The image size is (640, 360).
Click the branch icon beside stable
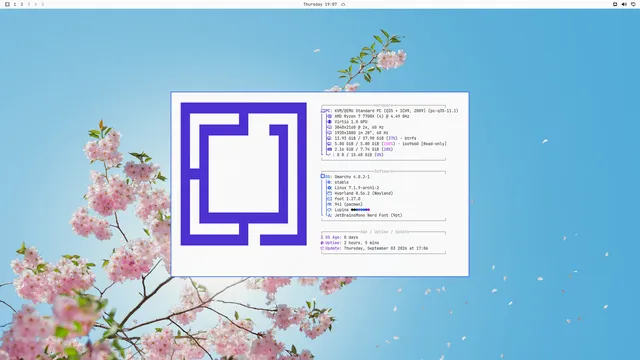(330, 182)
